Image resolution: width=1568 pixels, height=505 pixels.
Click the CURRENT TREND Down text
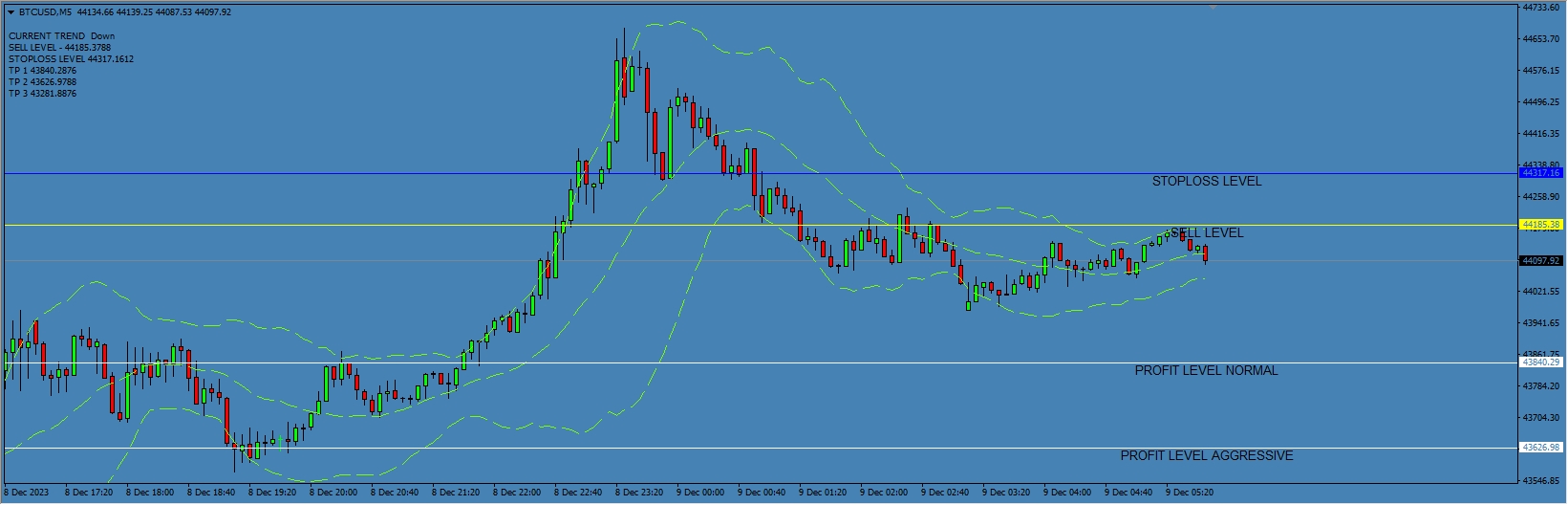tap(61, 36)
